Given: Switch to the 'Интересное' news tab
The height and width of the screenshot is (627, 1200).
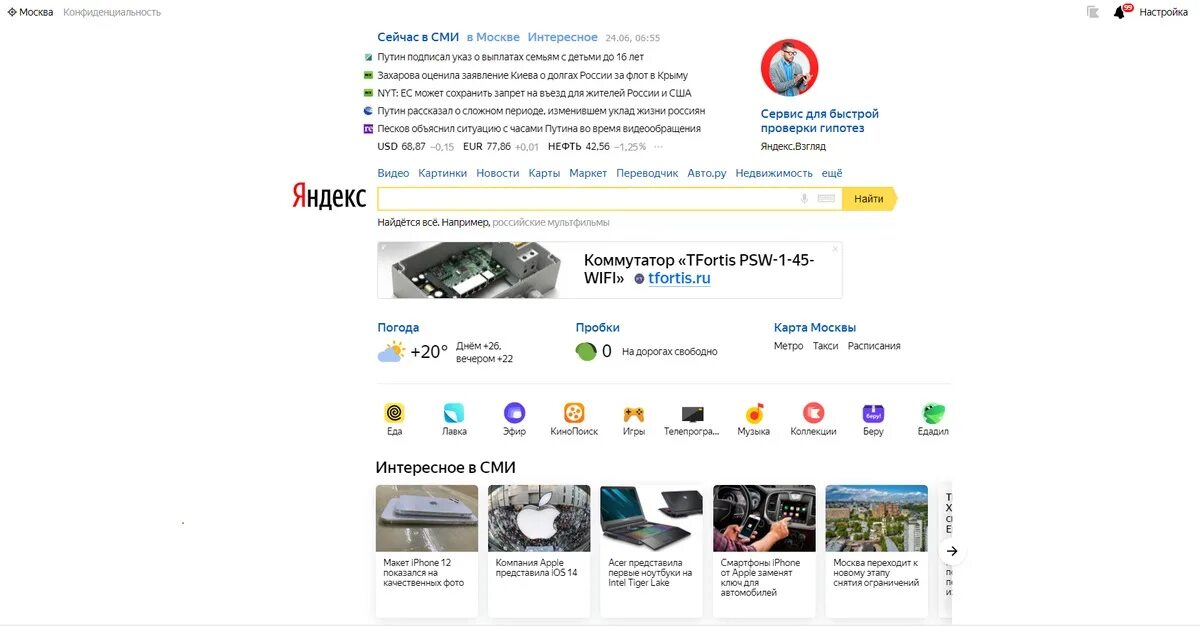Looking at the screenshot, I should (563, 37).
